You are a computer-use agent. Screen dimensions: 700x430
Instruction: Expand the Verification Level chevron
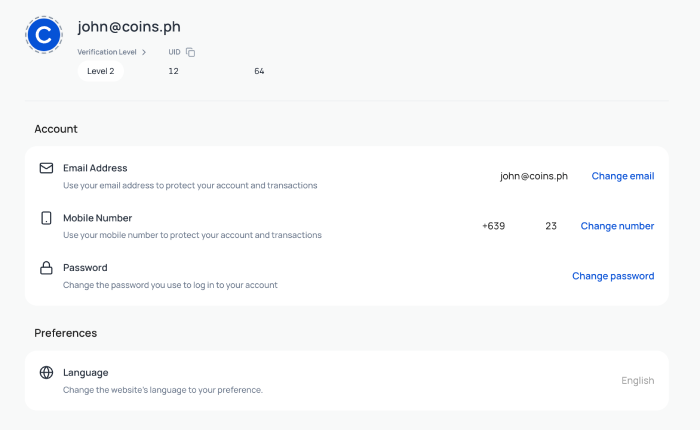pos(144,52)
